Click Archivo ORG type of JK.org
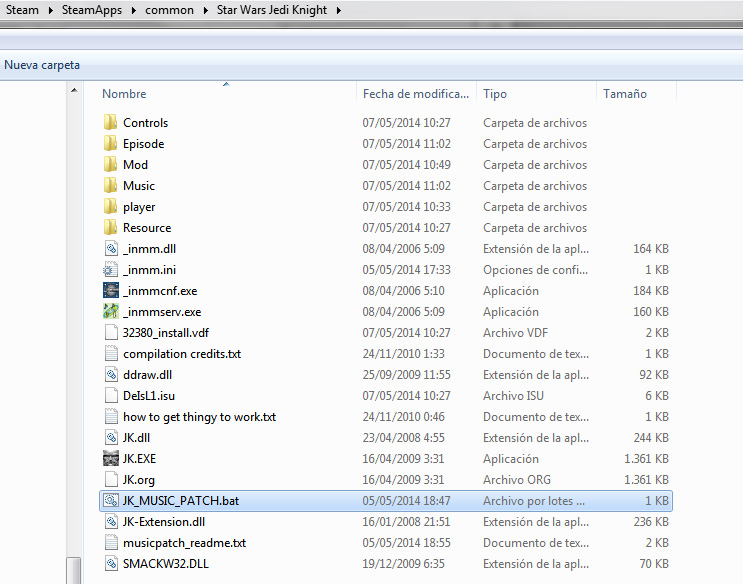The height and width of the screenshot is (584, 743). pos(517,480)
